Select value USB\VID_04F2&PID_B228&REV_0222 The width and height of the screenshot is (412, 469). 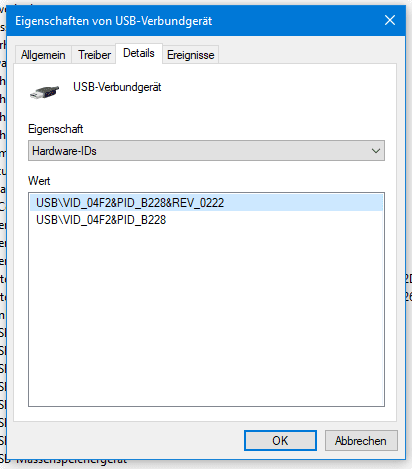tap(206, 203)
